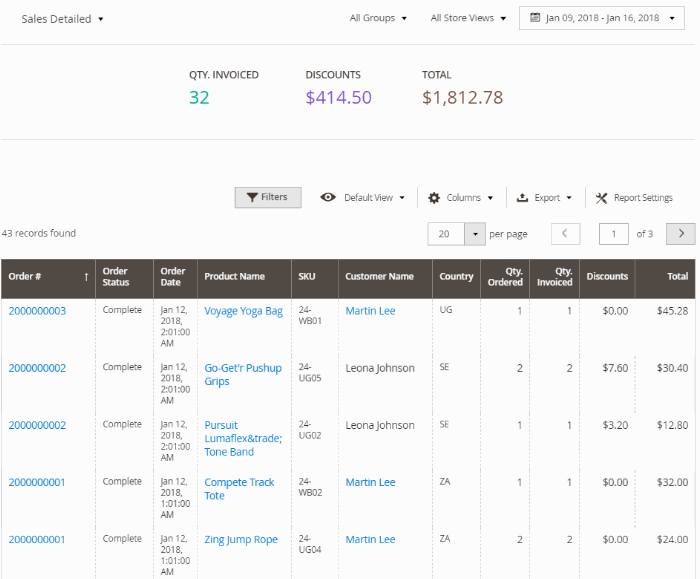This screenshot has width=700, height=579.
Task: Click the calendar icon in date range
Action: click(x=534, y=18)
